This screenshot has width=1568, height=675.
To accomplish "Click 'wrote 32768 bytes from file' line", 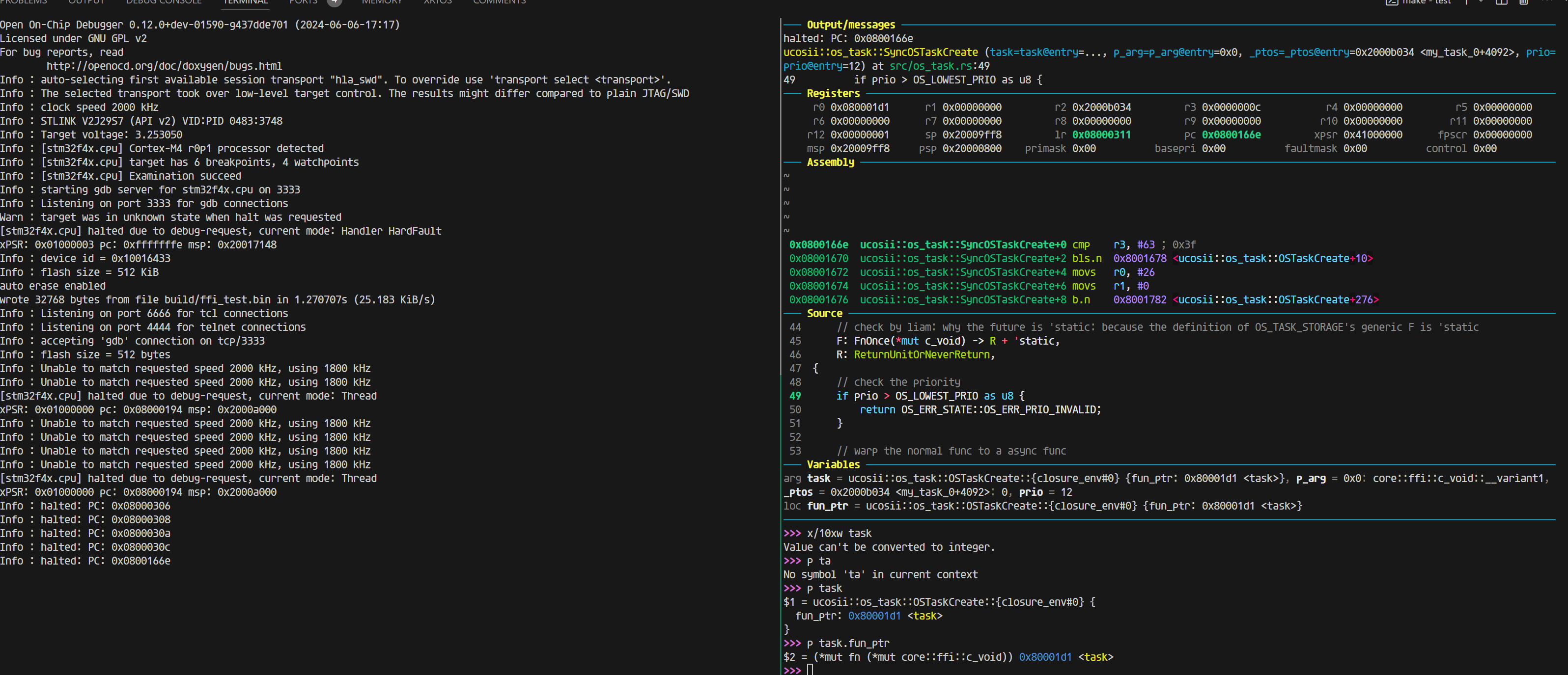I will click(217, 300).
